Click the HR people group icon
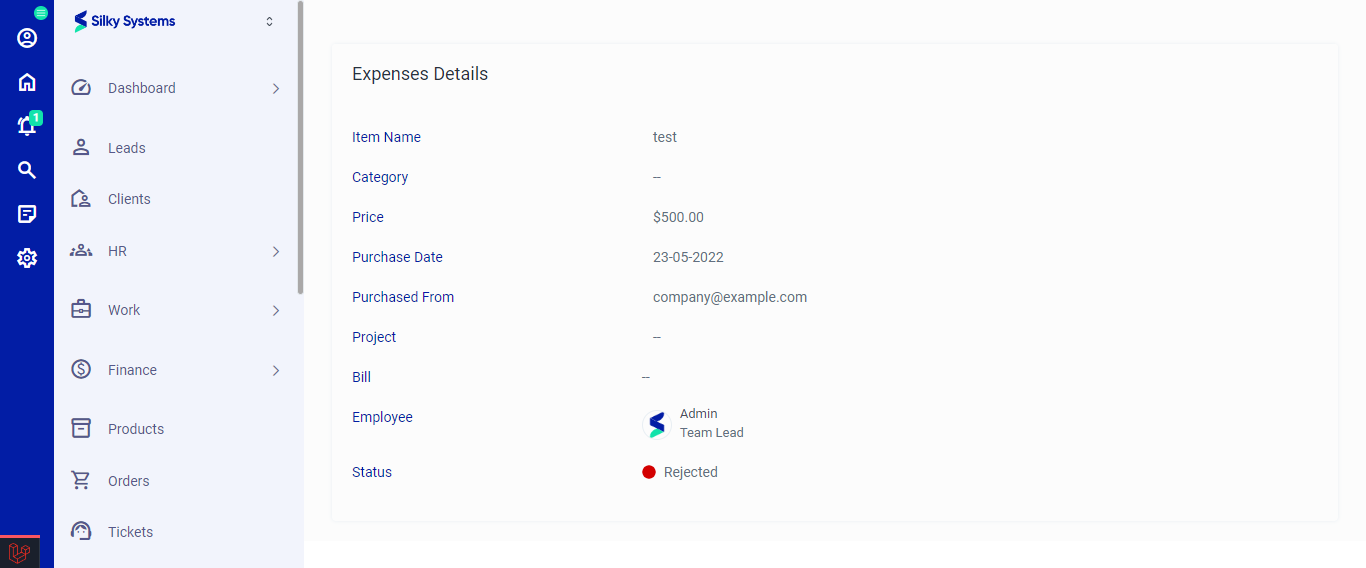Image resolution: width=1366 pixels, height=568 pixels. [81, 251]
